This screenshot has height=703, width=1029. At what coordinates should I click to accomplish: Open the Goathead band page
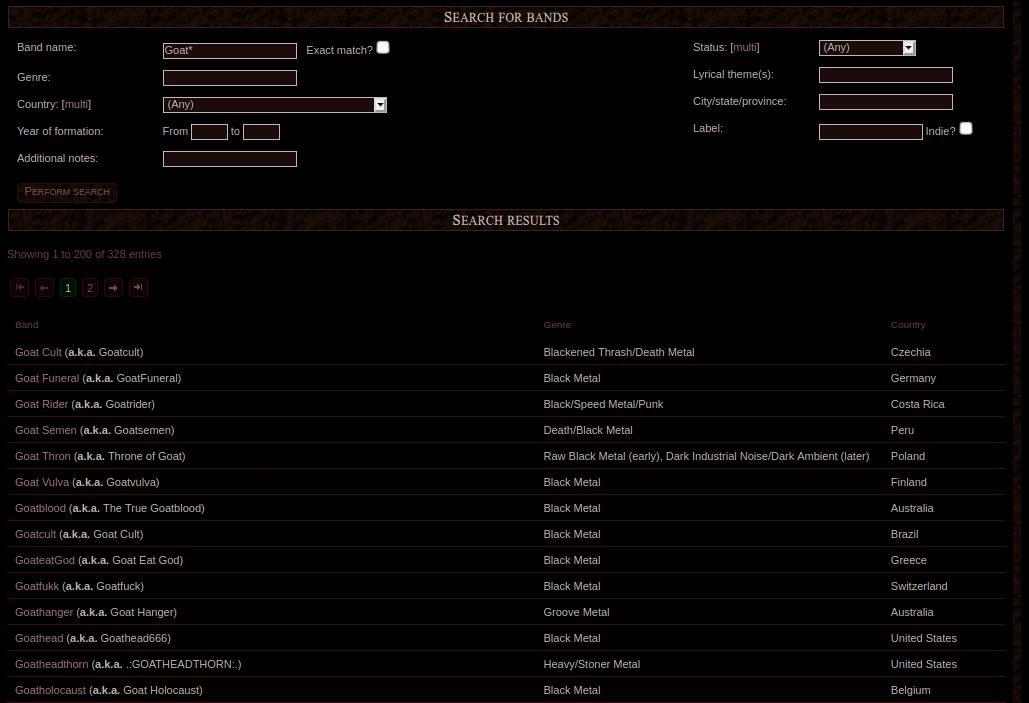pyautogui.click(x=39, y=638)
